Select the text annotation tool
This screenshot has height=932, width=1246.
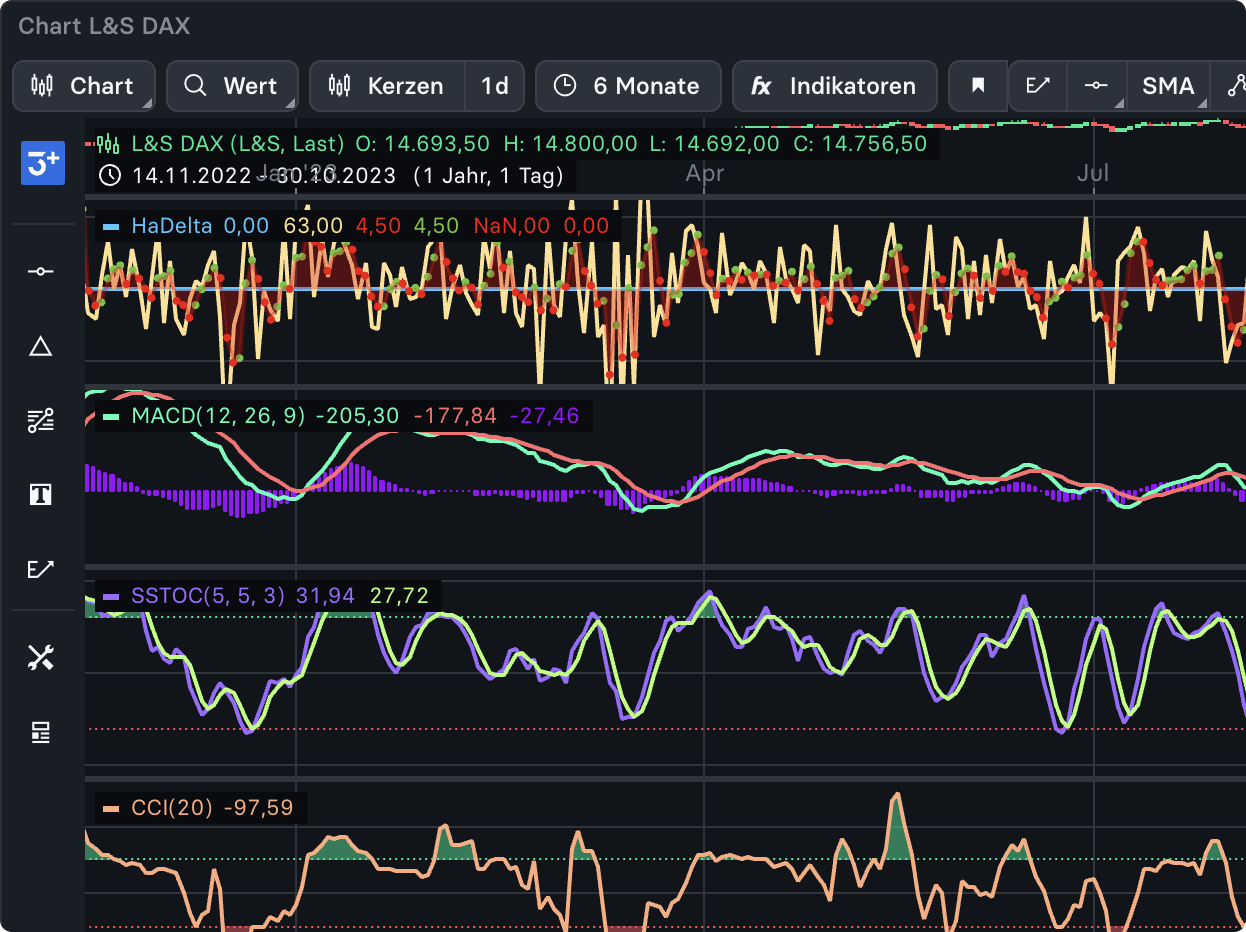coord(40,495)
